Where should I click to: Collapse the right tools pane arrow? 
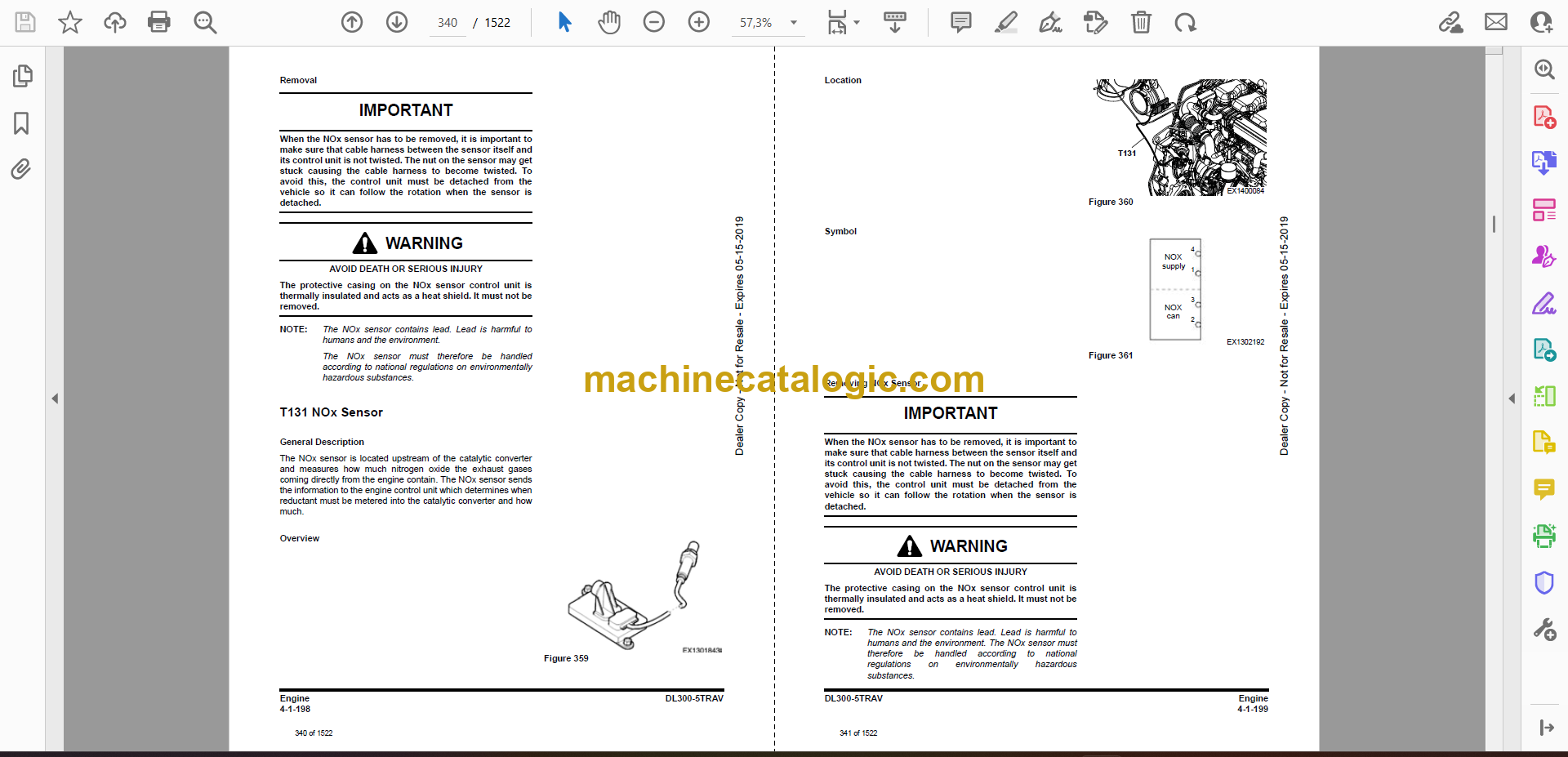point(1512,399)
